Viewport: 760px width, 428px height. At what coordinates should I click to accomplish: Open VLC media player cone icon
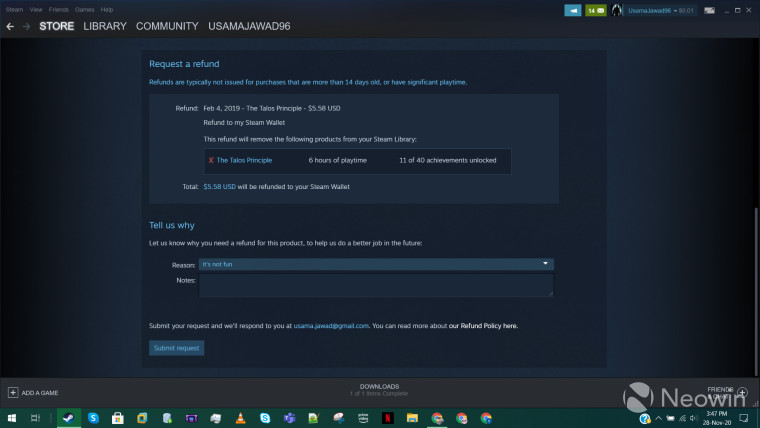point(240,418)
